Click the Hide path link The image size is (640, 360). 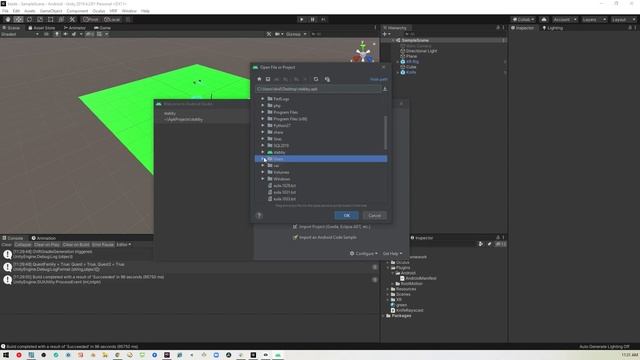pos(378,79)
